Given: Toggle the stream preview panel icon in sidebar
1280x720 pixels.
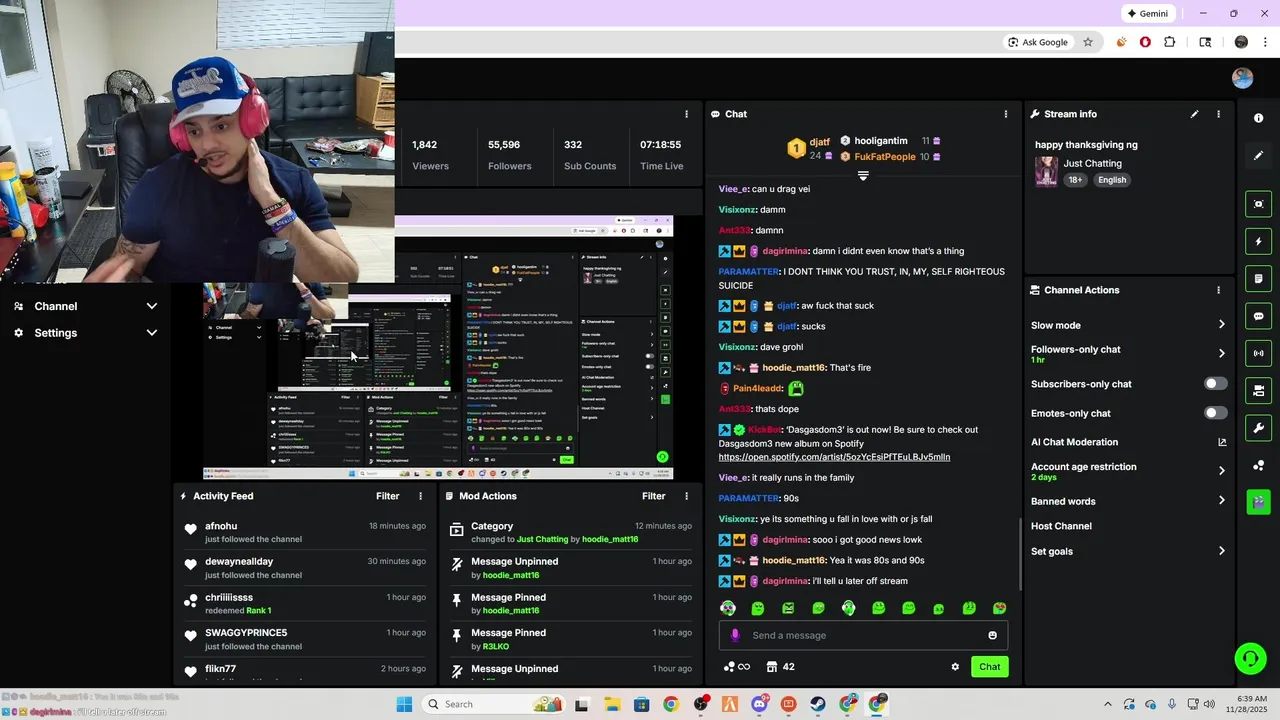Looking at the screenshot, I should pos(1258,204).
